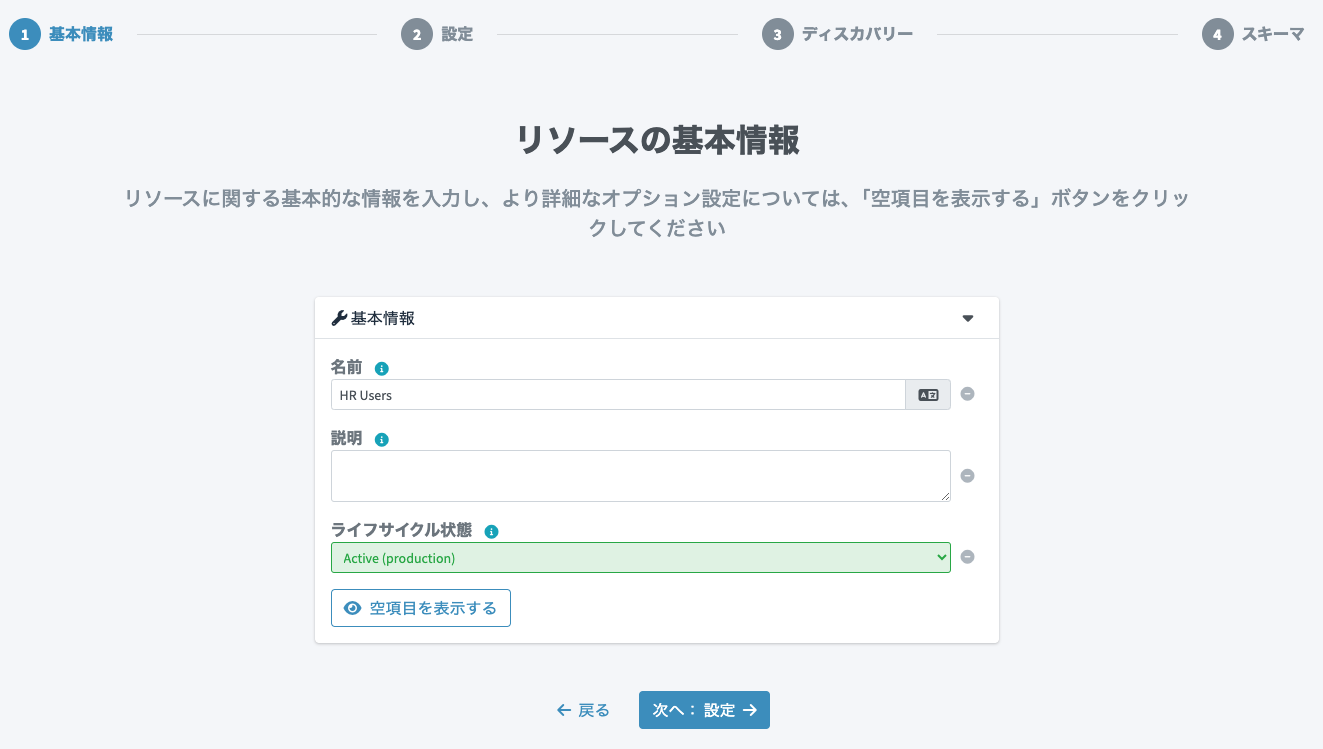Viewport: 1323px width, 749px height.
Task: Click the info icon next to 名前
Action: tap(381, 368)
